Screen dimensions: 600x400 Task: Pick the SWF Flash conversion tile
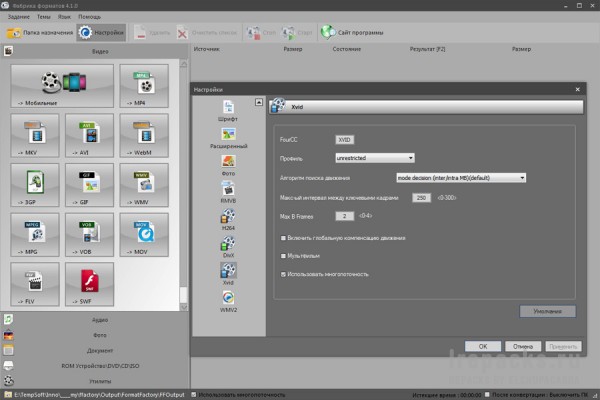click(89, 284)
